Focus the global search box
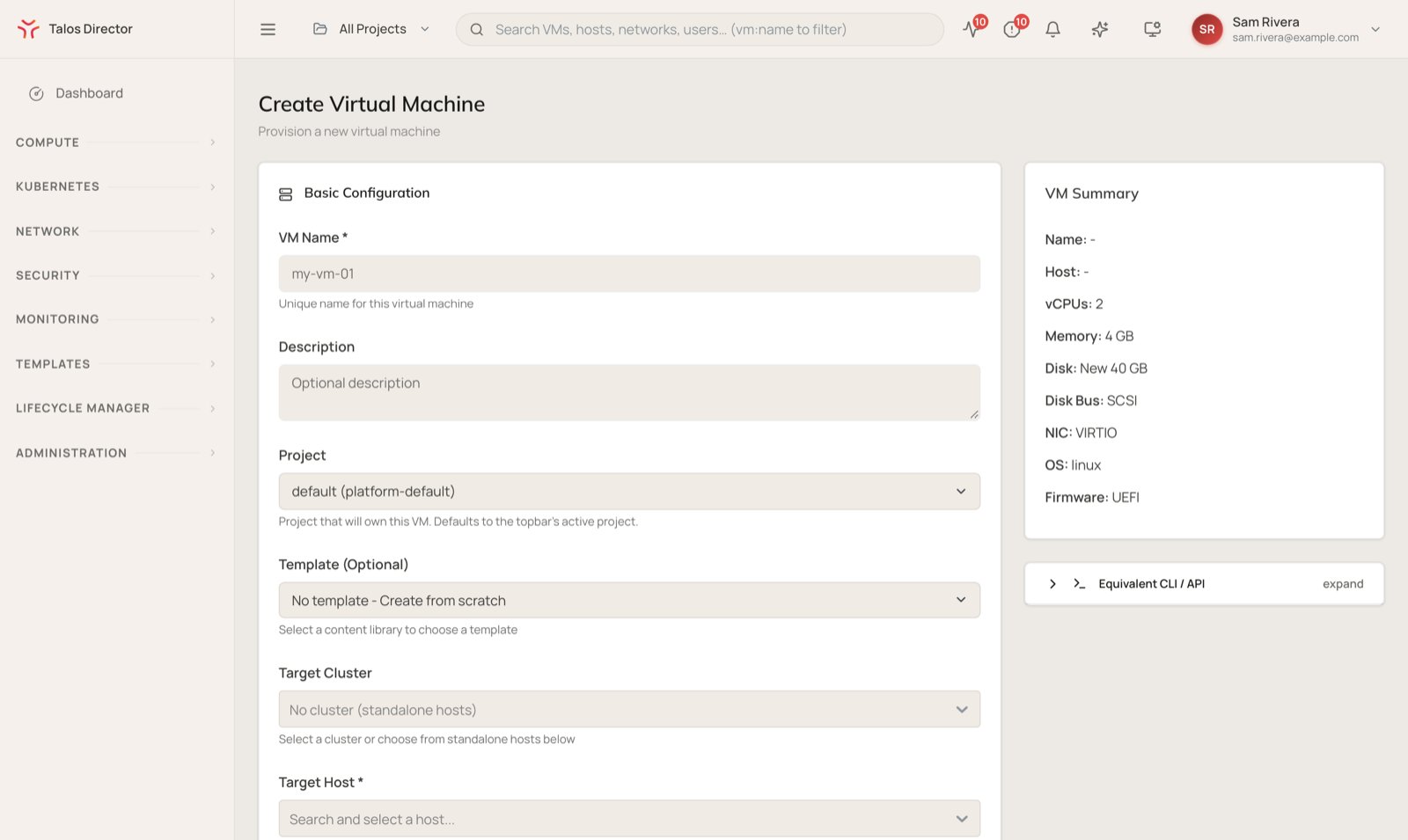Viewport: 1408px width, 840px height. [700, 29]
